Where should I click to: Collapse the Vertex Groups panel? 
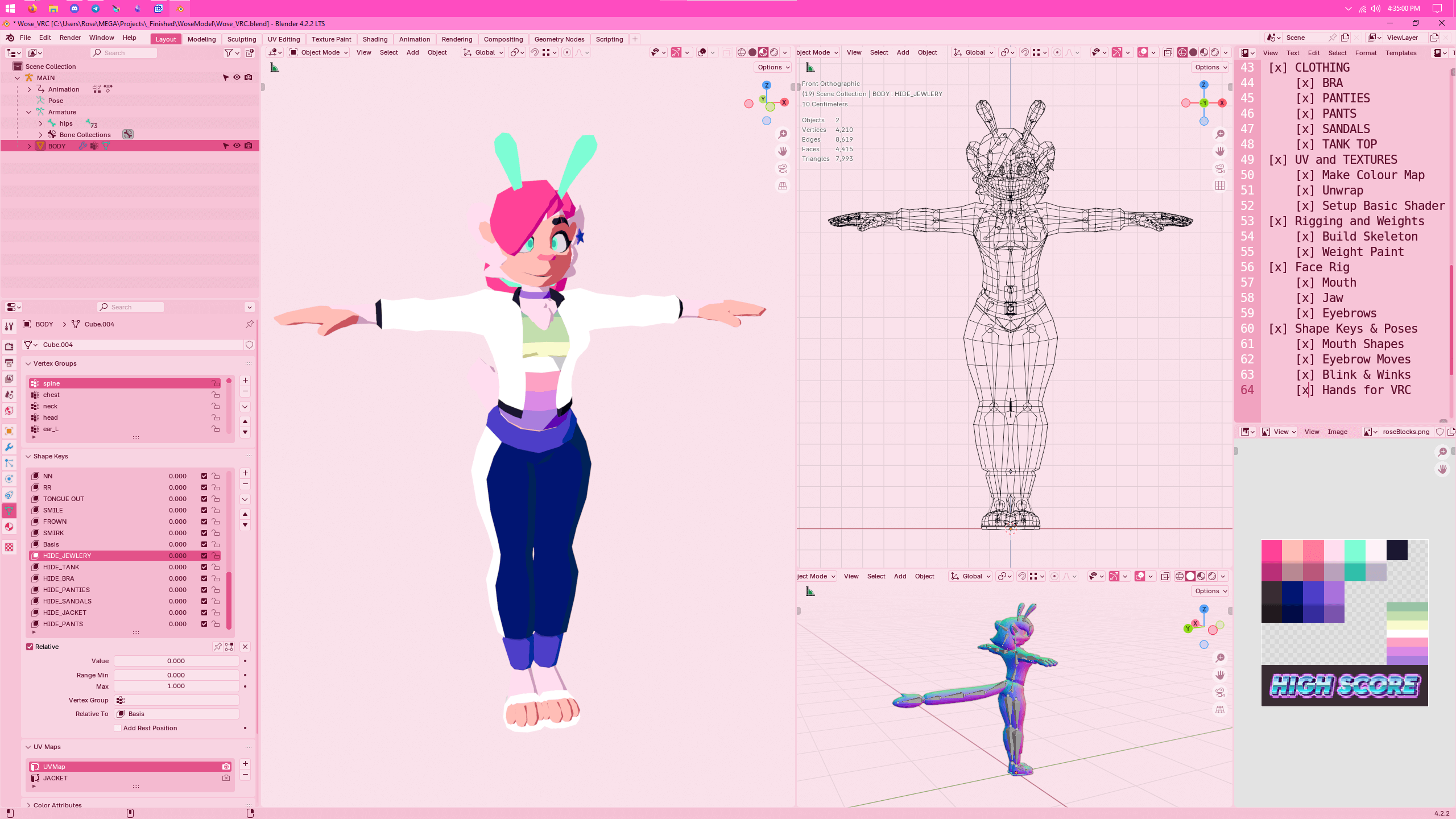tap(28, 363)
